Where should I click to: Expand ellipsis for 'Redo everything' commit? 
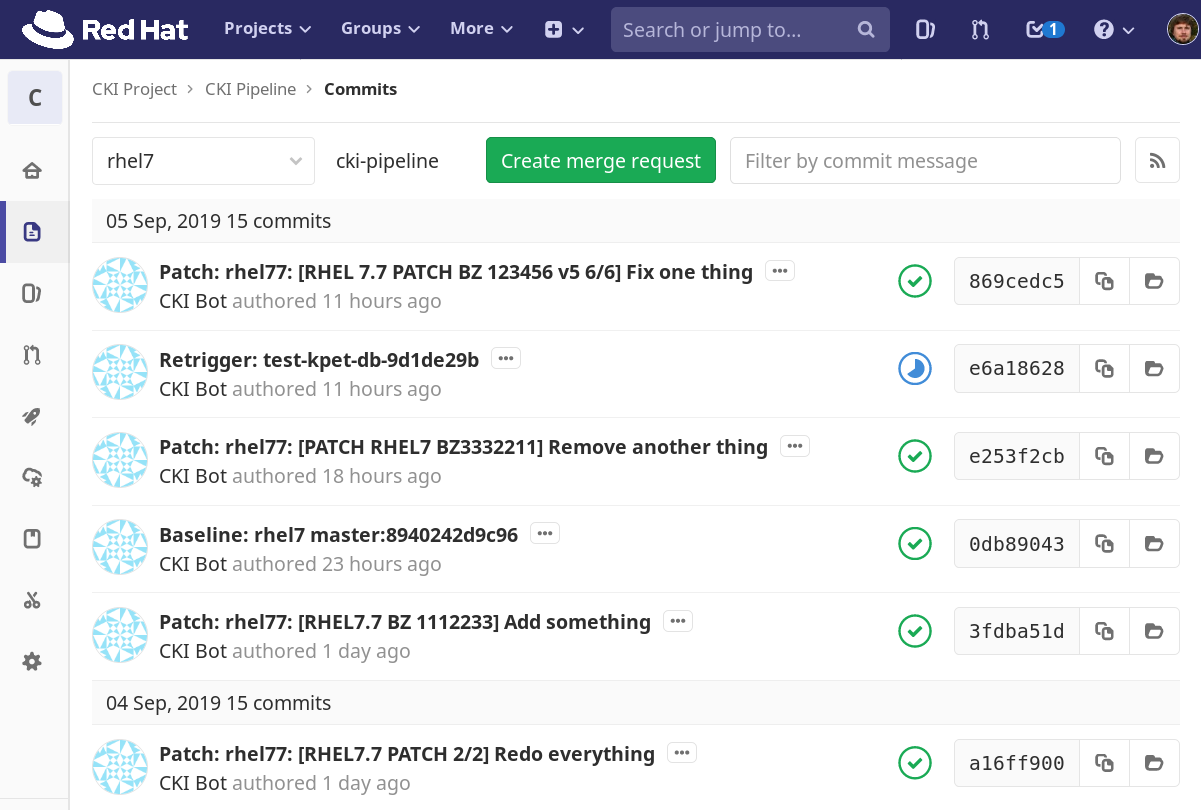682,752
